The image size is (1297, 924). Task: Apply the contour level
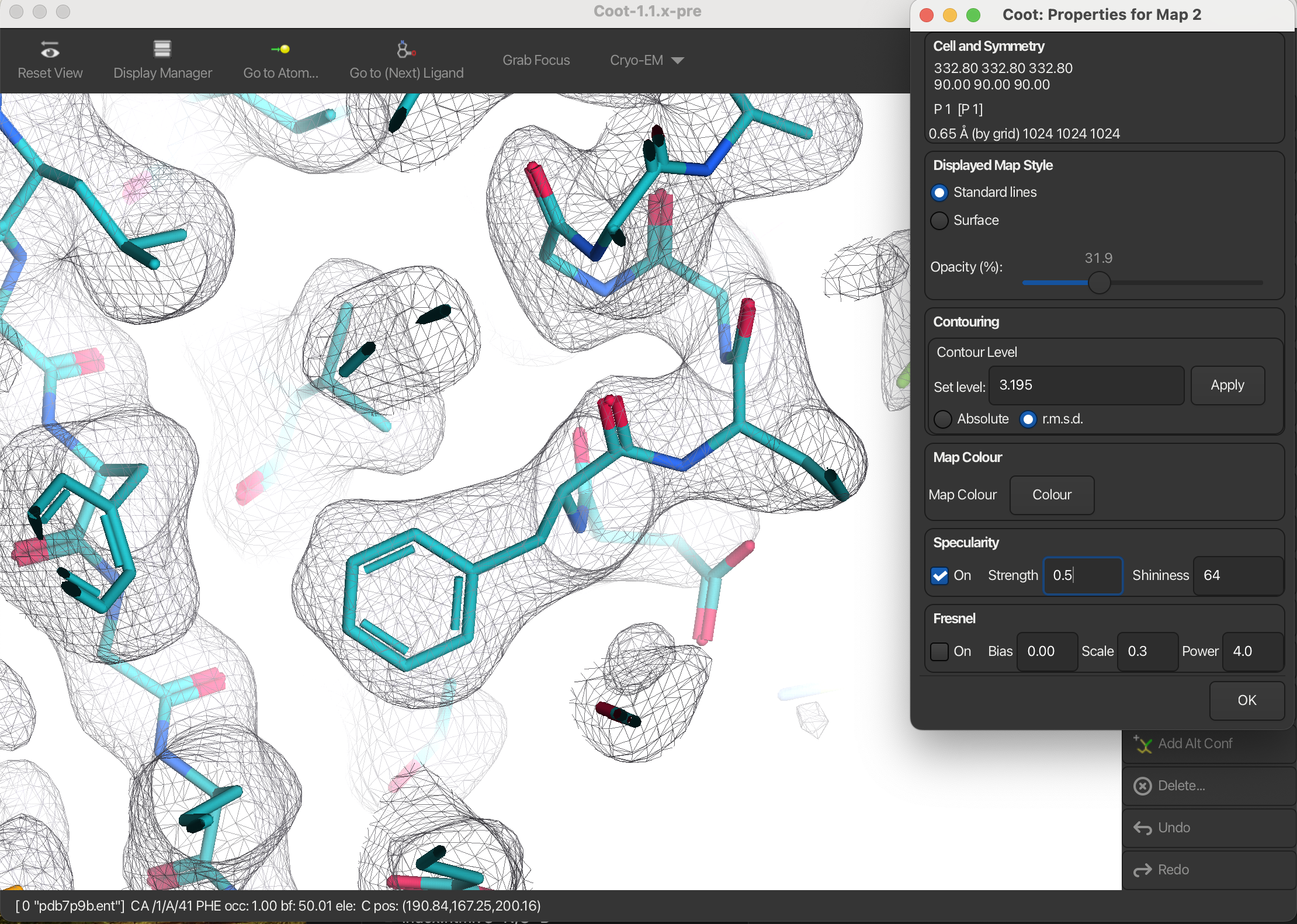coord(1227,385)
